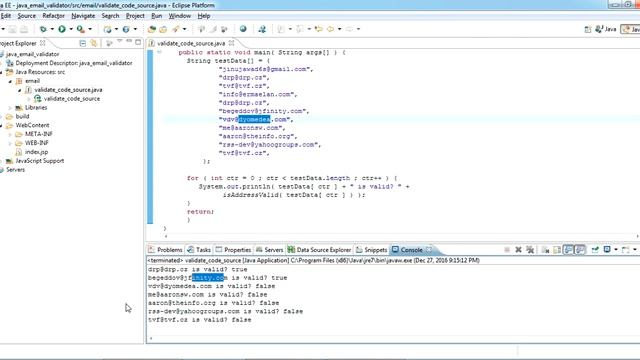Open the Window menu
The height and width of the screenshot is (360, 640).
coord(180,16)
